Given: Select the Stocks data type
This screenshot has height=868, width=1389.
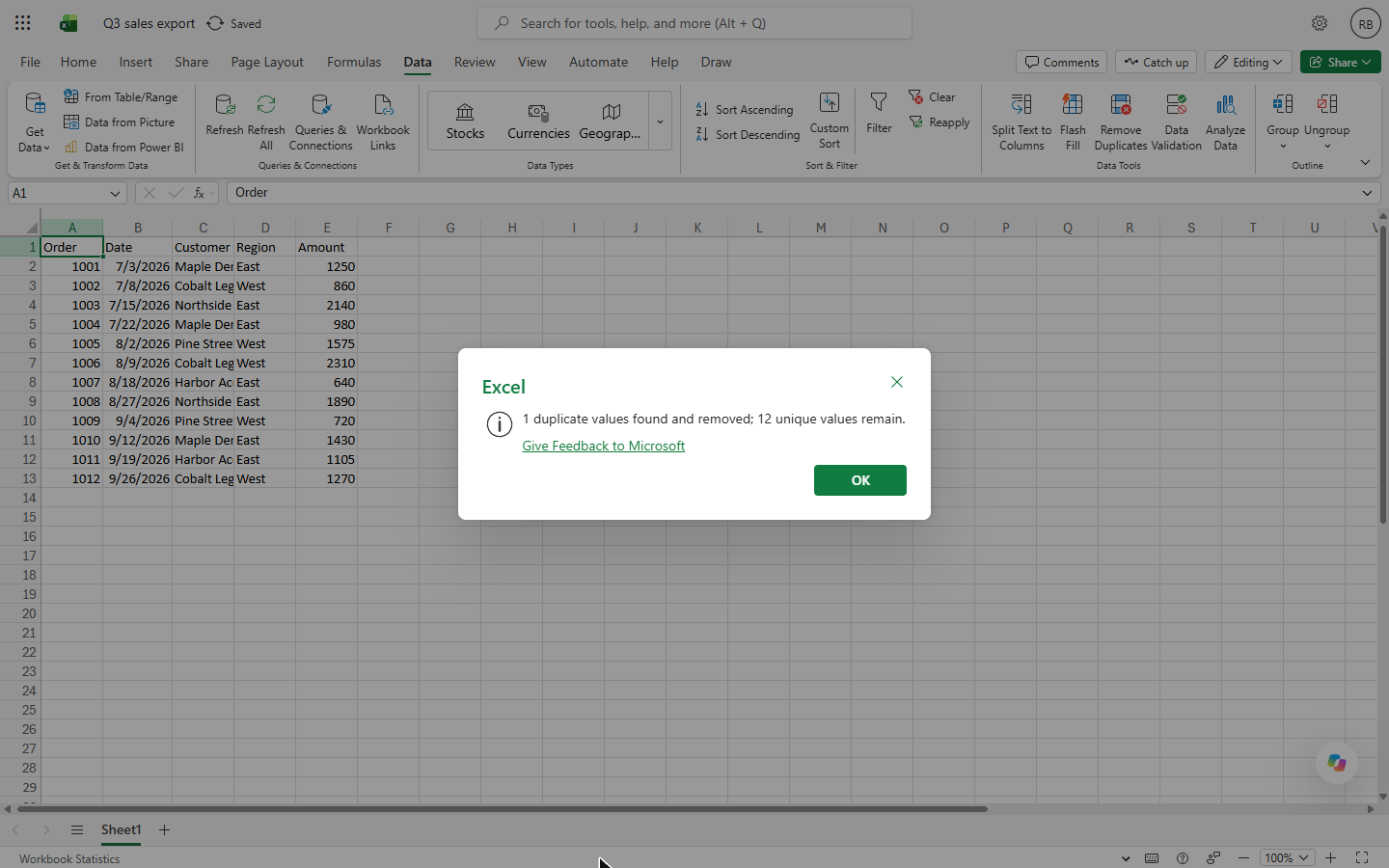Looking at the screenshot, I should [465, 121].
